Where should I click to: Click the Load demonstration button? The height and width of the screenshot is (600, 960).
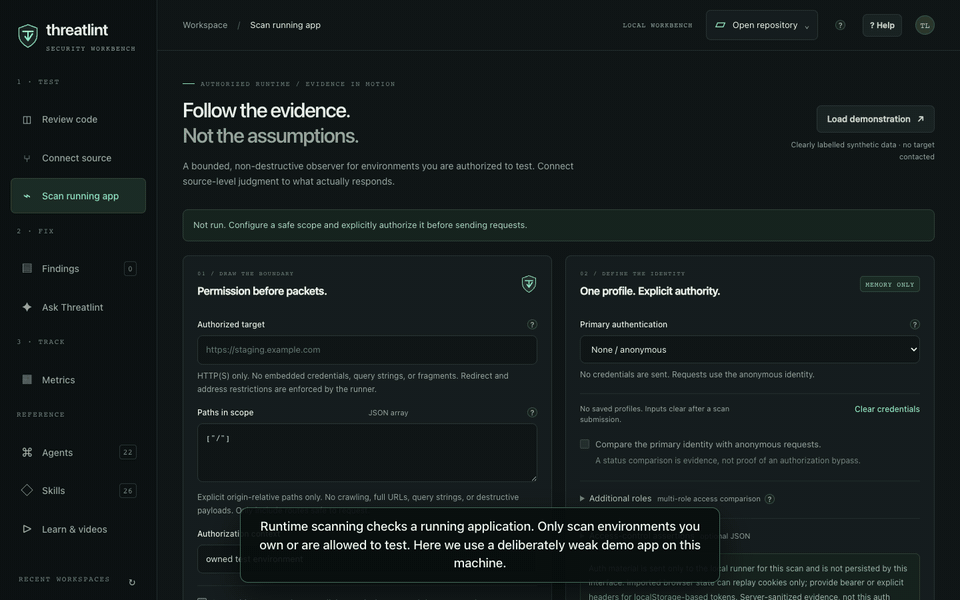coord(875,119)
